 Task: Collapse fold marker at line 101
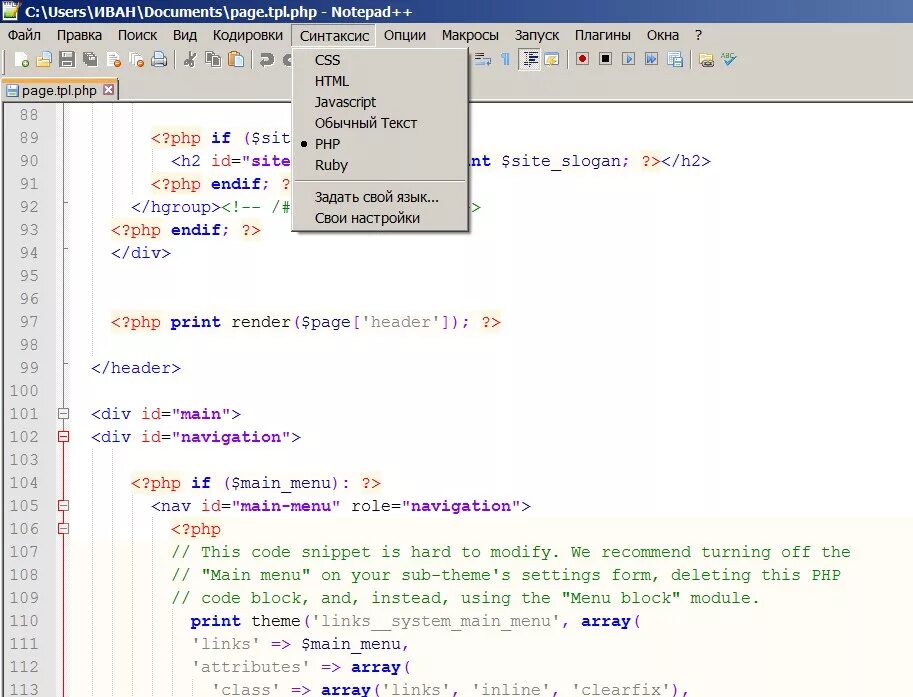coord(63,414)
